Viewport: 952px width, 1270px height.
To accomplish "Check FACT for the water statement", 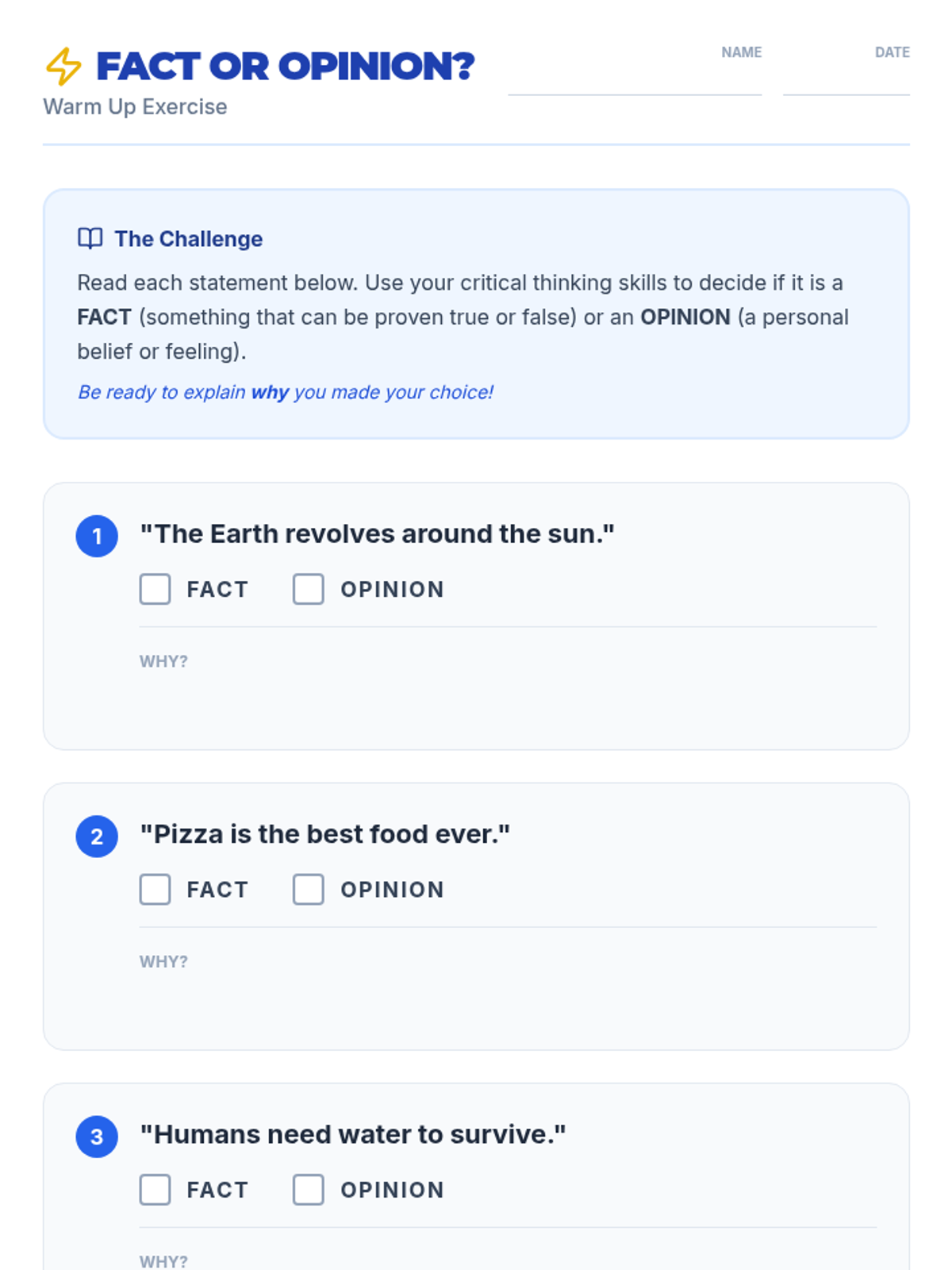I will pyautogui.click(x=155, y=1190).
